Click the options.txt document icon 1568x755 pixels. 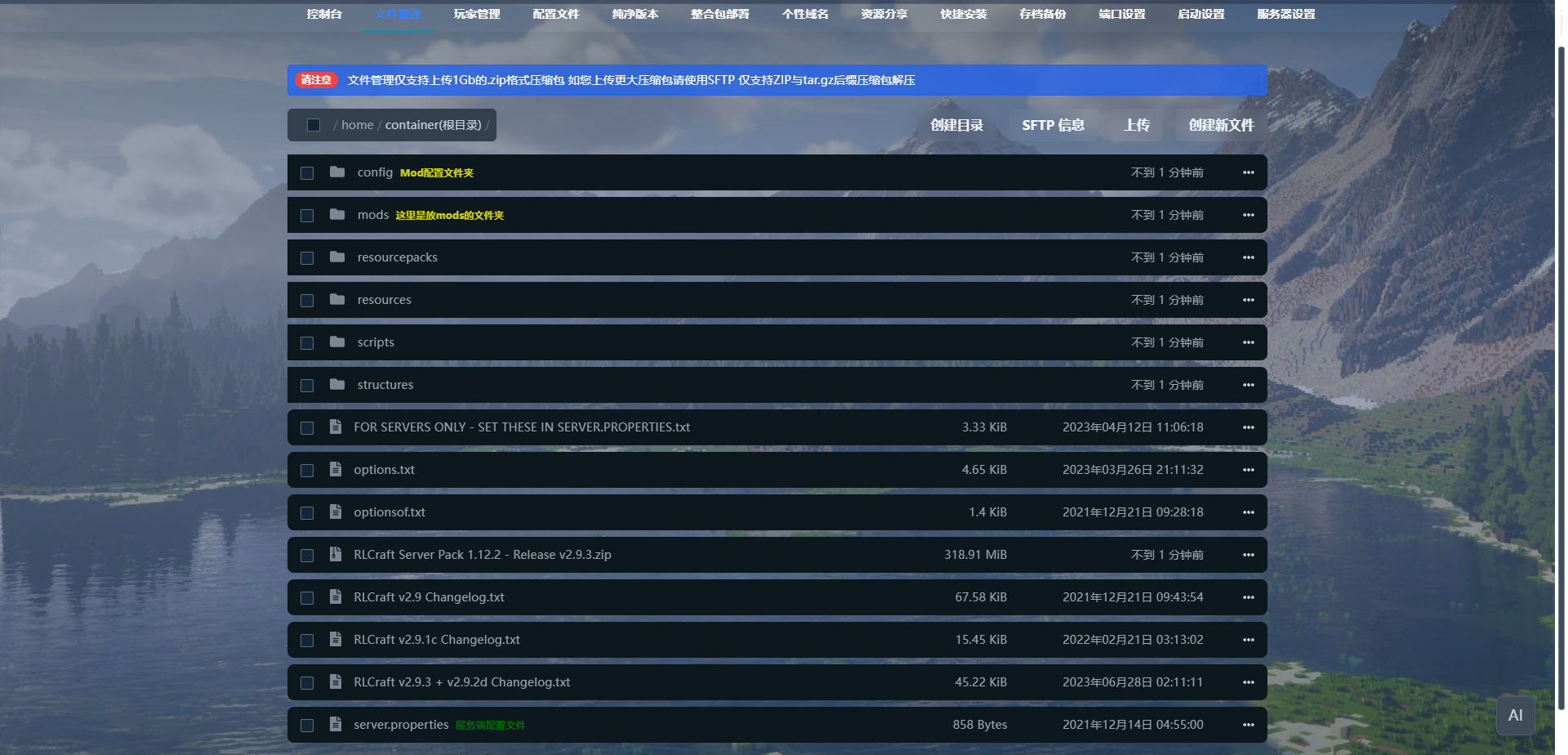(x=335, y=470)
